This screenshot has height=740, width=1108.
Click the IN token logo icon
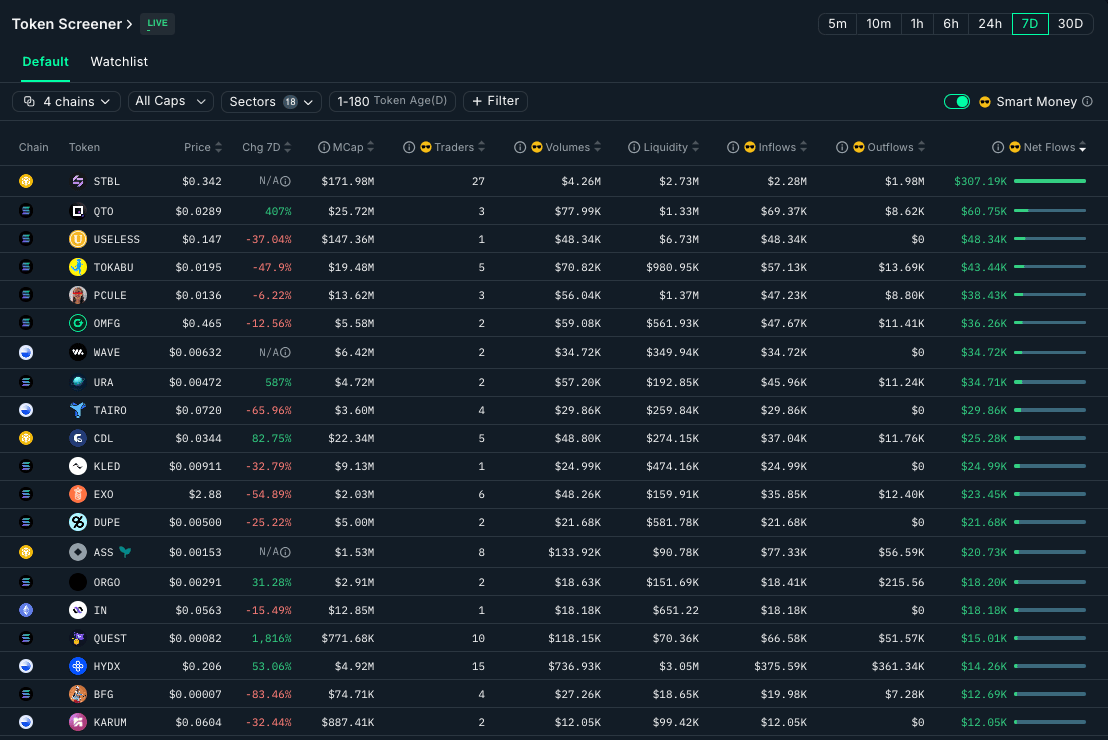coord(78,610)
